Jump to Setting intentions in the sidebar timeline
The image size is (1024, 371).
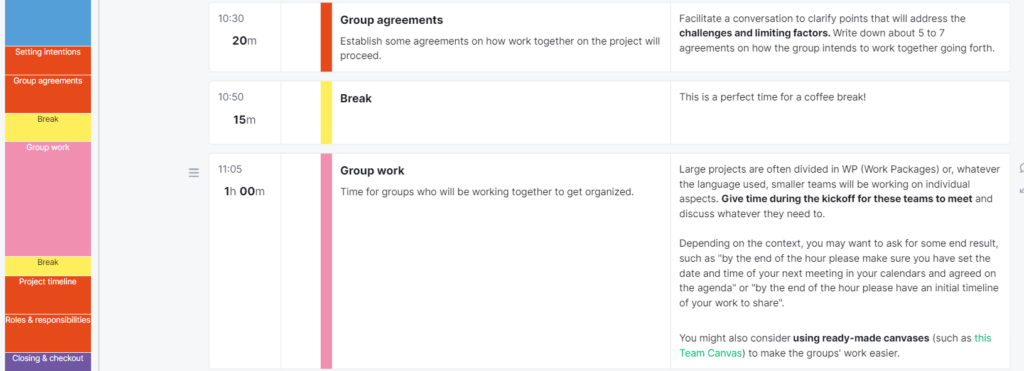[48, 60]
